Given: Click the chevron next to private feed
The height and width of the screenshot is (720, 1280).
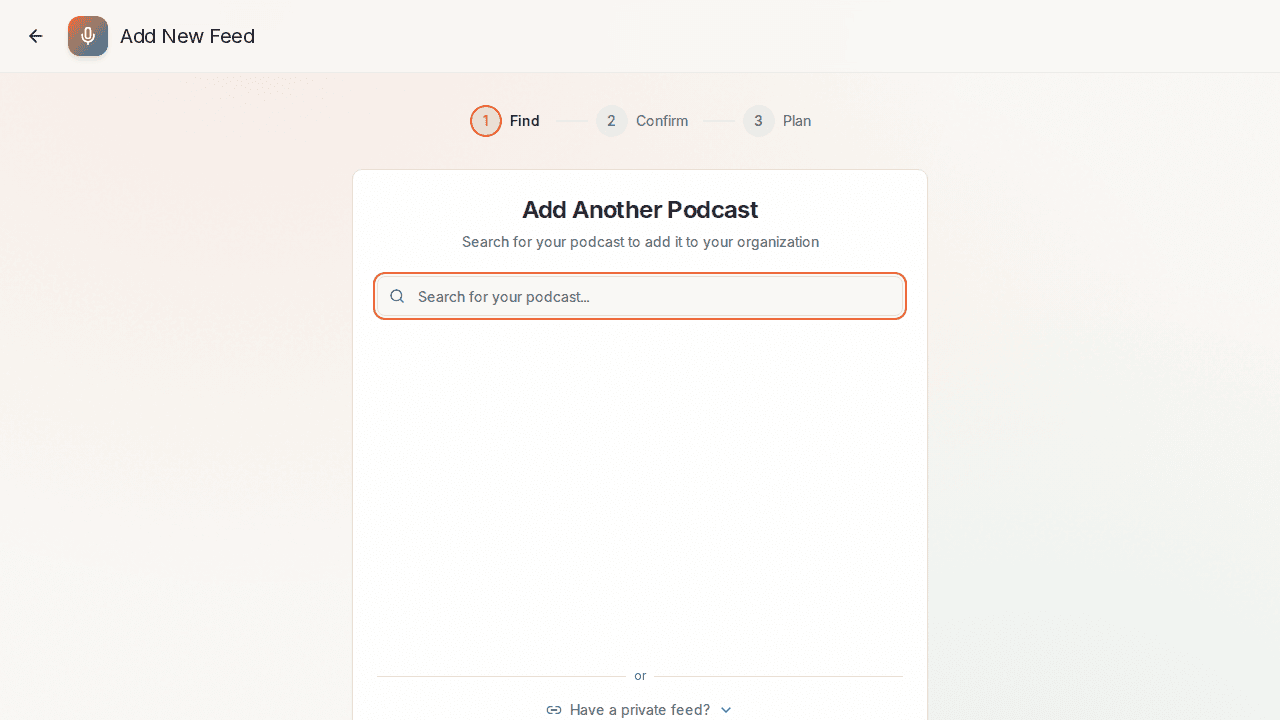Looking at the screenshot, I should pos(726,709).
